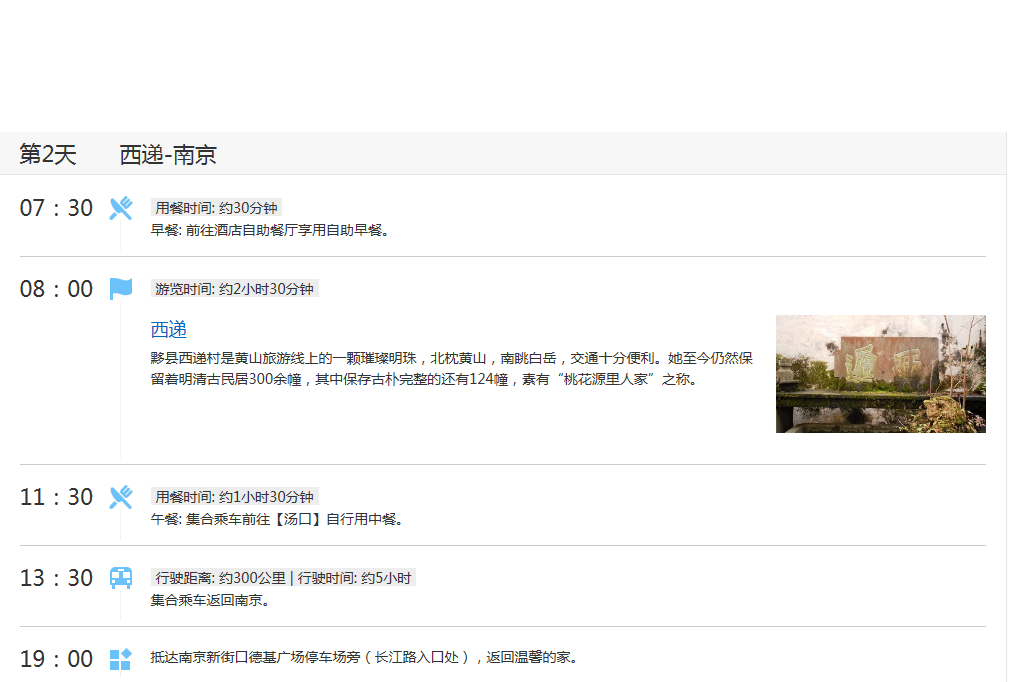Click the breakfast fork-and-knife icon at 07:30
This screenshot has width=1014, height=682.
[121, 208]
